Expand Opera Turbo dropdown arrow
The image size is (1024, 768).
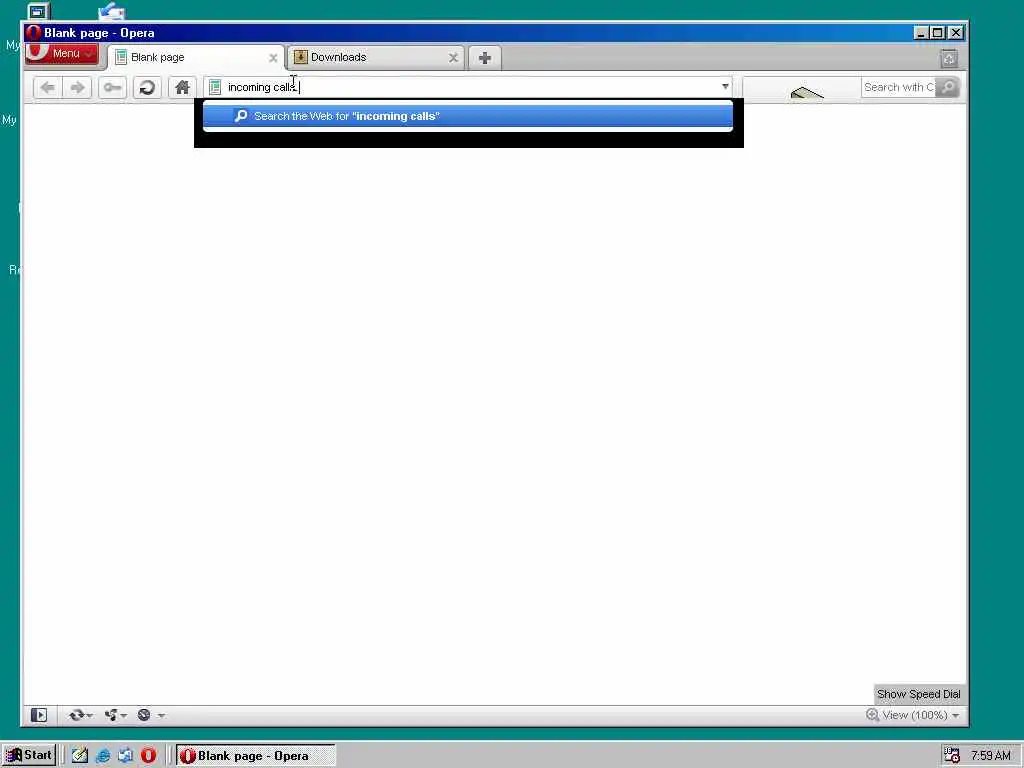coord(161,716)
